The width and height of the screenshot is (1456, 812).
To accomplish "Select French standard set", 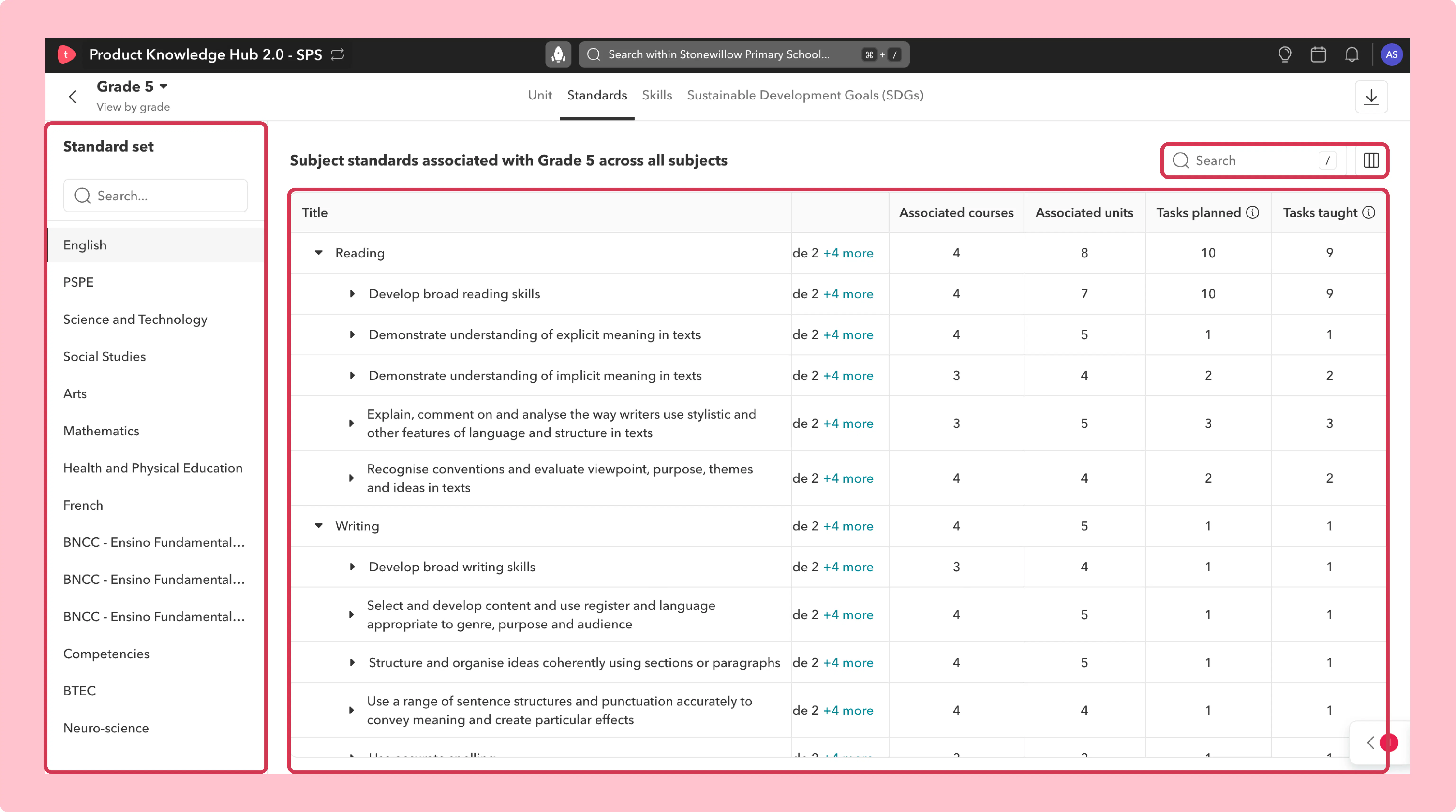I will [x=156, y=505].
